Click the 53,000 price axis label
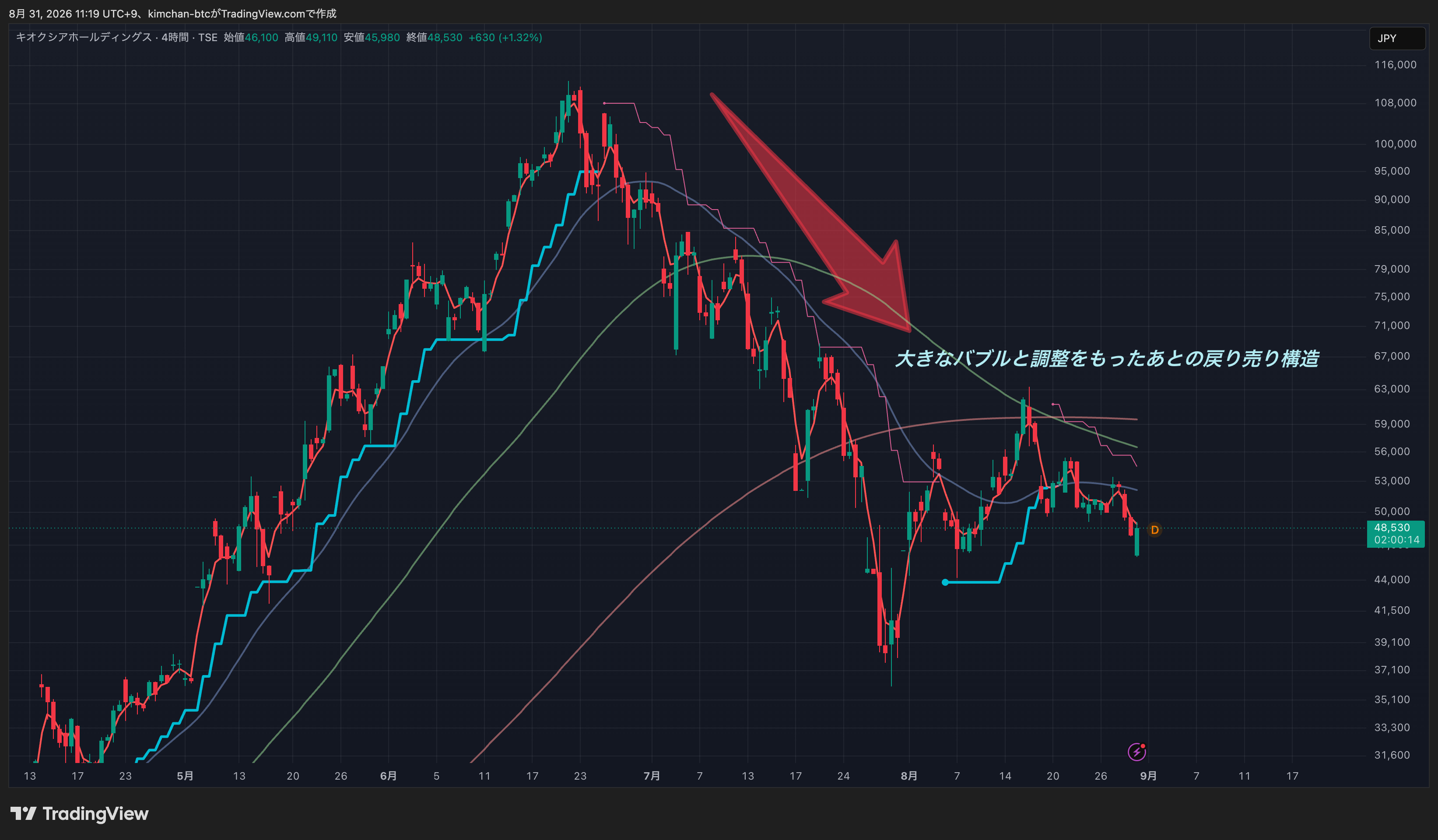The width and height of the screenshot is (1438, 840). (1392, 481)
